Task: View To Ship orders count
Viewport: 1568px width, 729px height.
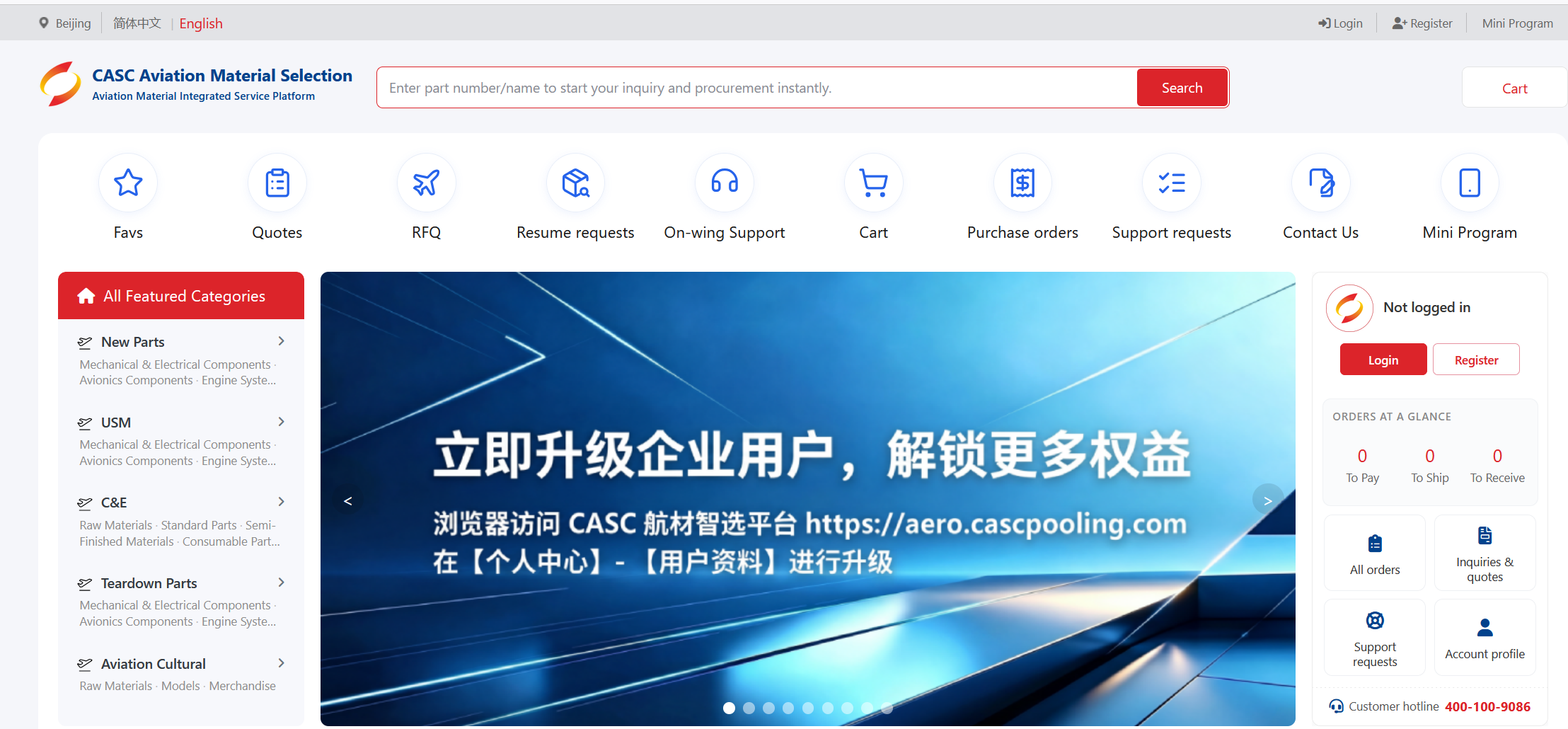Action: [1429, 466]
